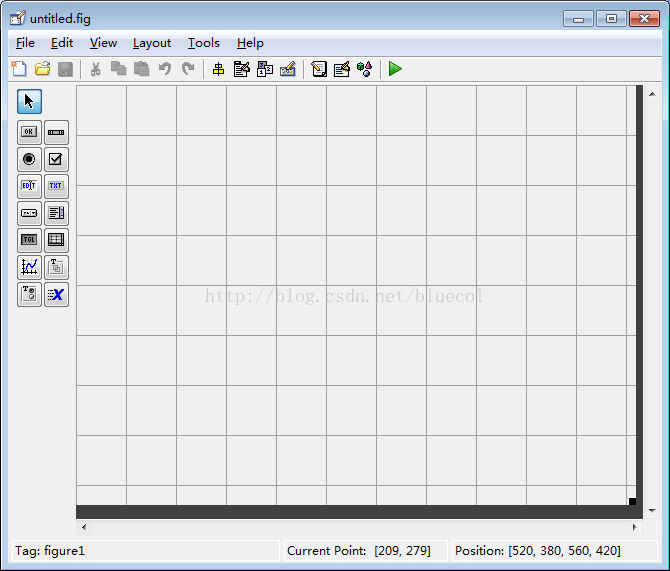Click the vertical scrollbar up arrow
670x571 pixels.
pyautogui.click(x=652, y=94)
